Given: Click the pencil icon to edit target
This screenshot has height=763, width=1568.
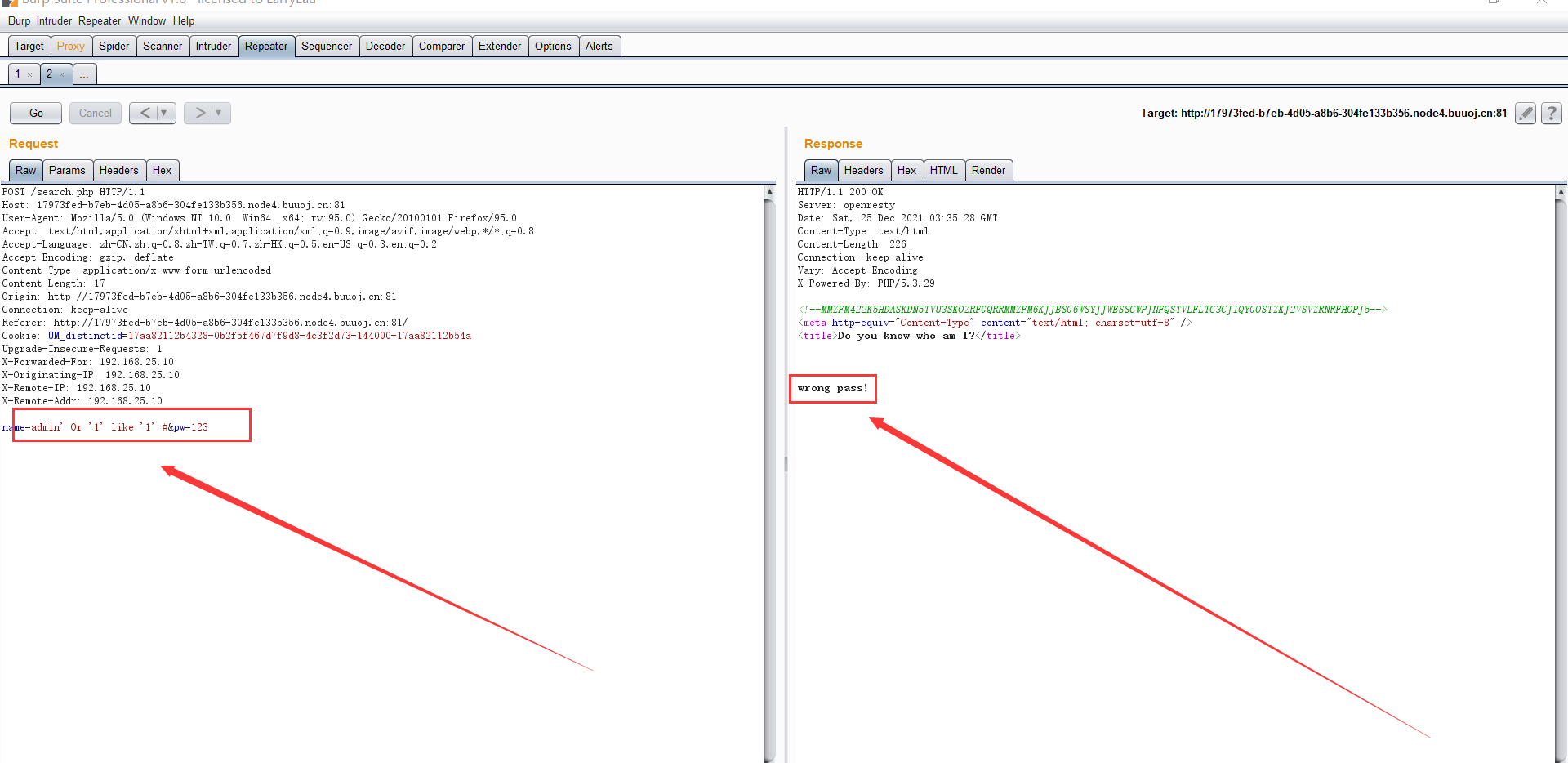Looking at the screenshot, I should [1525, 113].
